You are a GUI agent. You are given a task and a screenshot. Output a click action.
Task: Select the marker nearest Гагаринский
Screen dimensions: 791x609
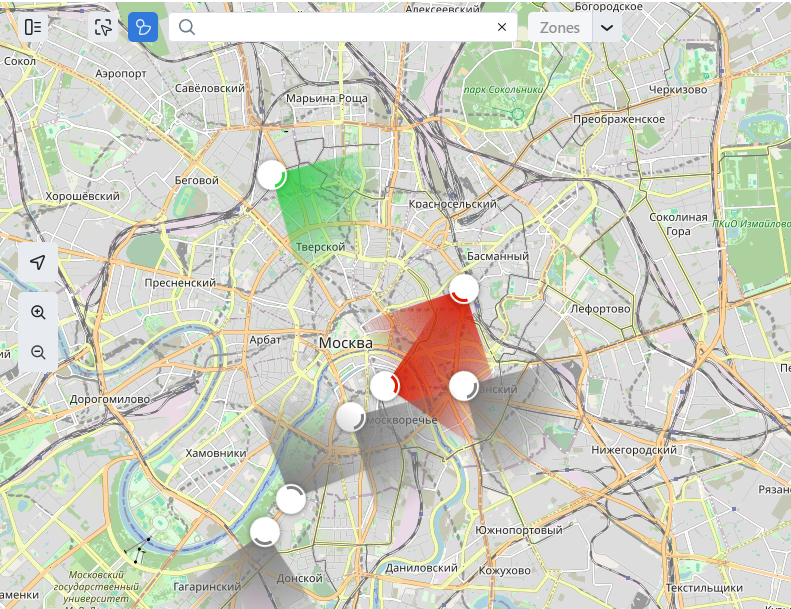point(265,532)
